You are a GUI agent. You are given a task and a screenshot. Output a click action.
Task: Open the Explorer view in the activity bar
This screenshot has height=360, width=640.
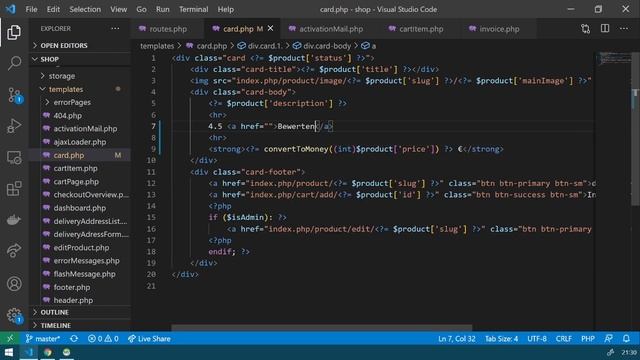tap(14, 32)
